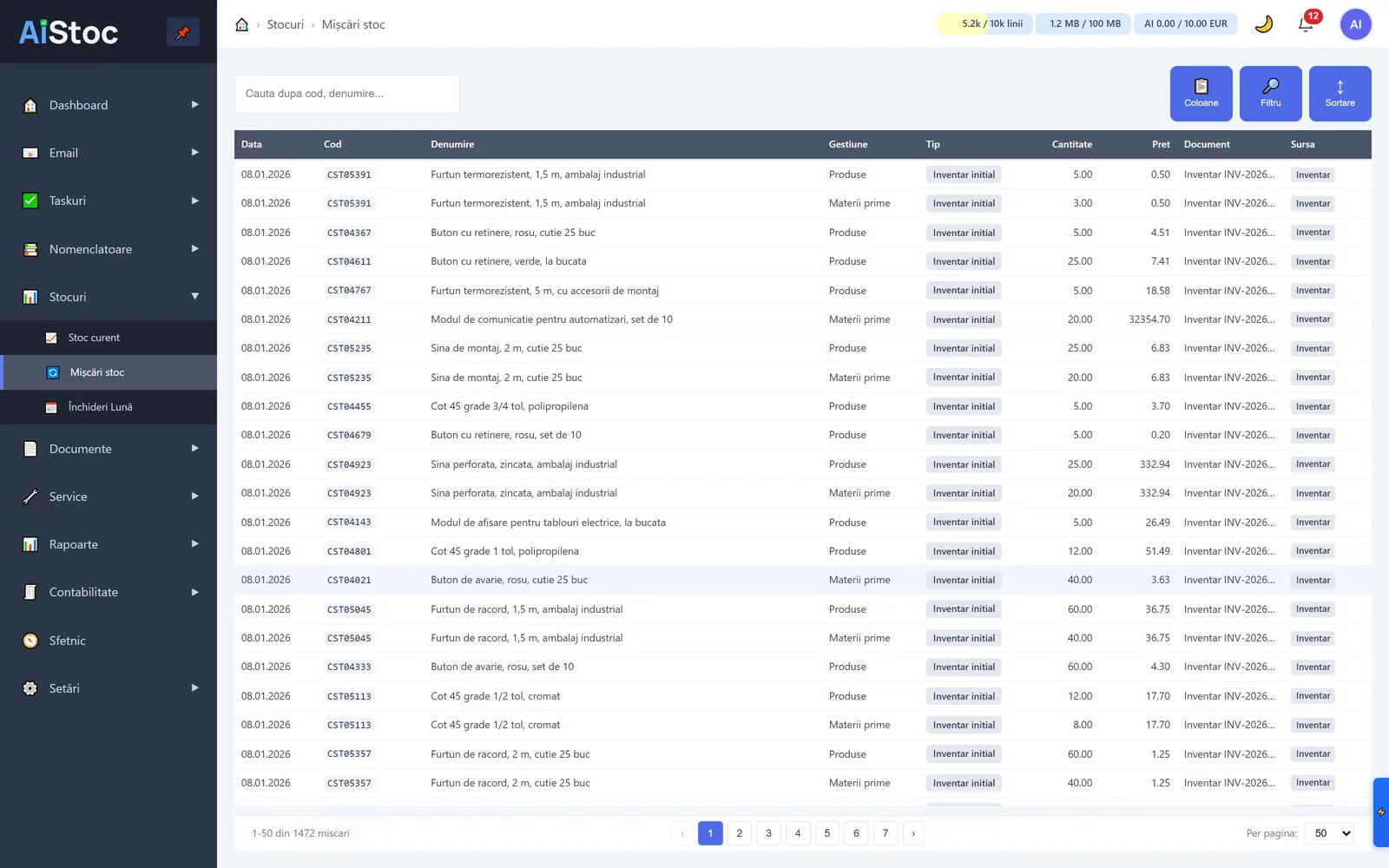Collapse the Stocuri menu arrow

[x=194, y=297]
